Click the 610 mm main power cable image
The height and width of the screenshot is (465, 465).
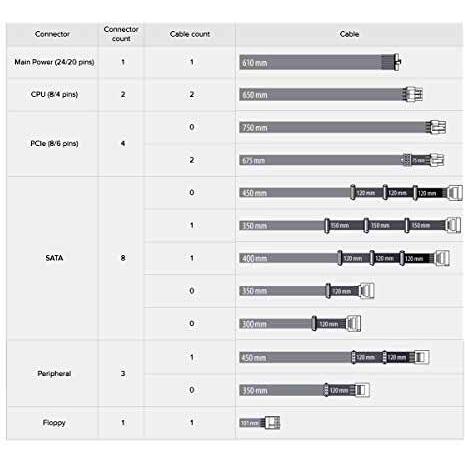pyautogui.click(x=320, y=62)
